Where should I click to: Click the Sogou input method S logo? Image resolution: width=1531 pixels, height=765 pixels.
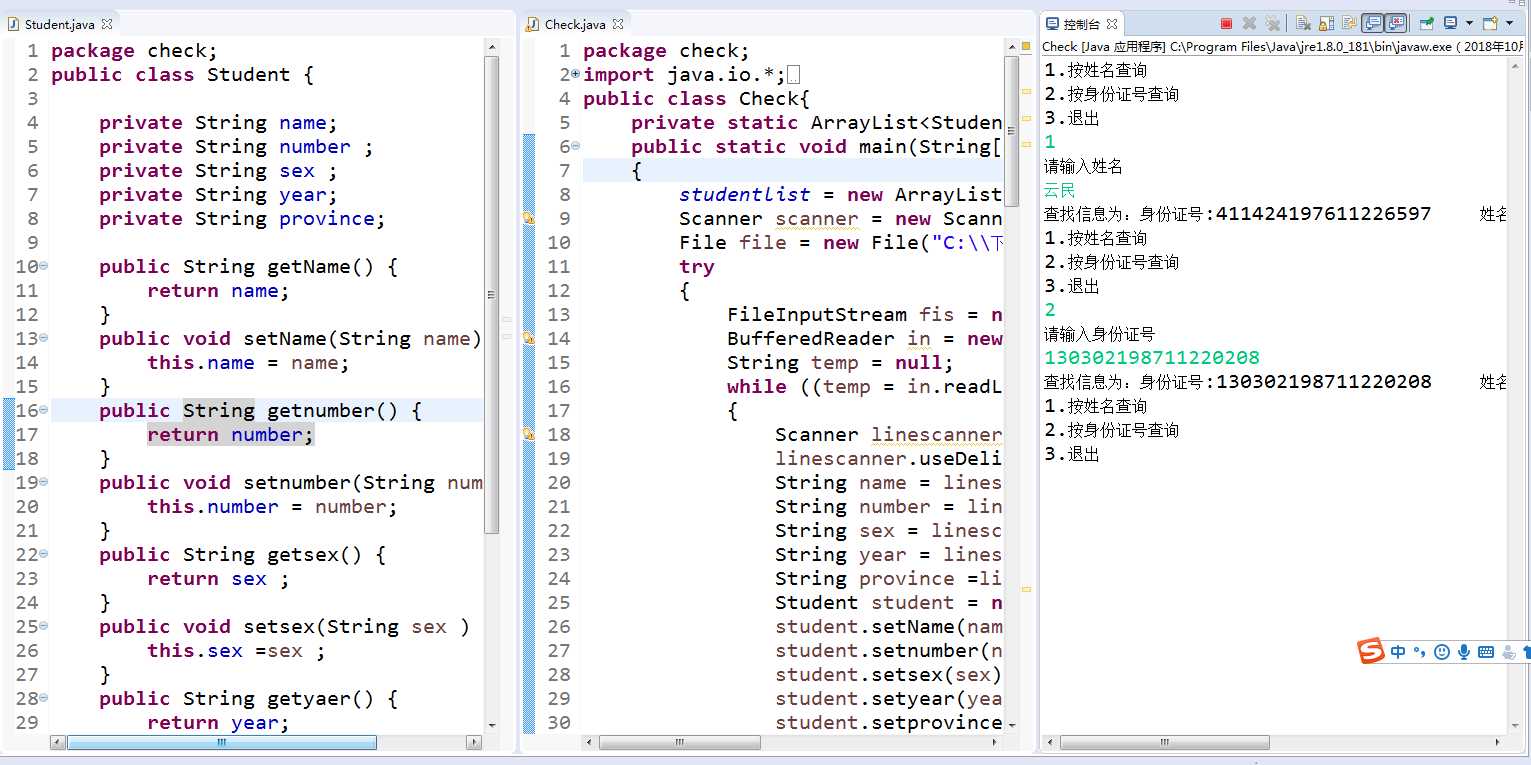tap(1371, 652)
